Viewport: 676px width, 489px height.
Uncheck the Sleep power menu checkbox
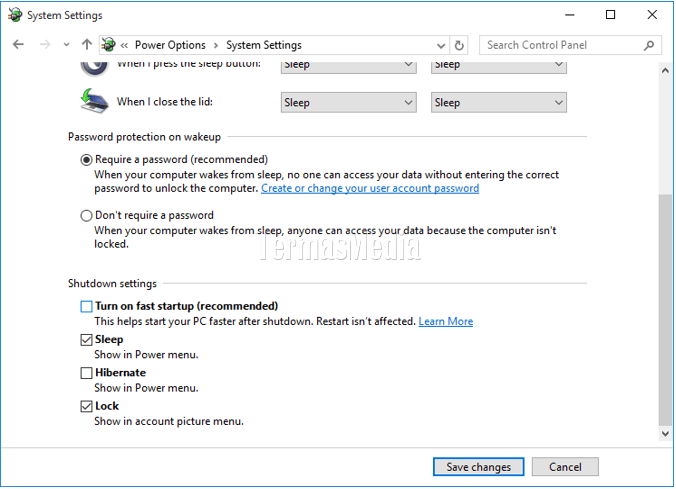click(x=86, y=340)
